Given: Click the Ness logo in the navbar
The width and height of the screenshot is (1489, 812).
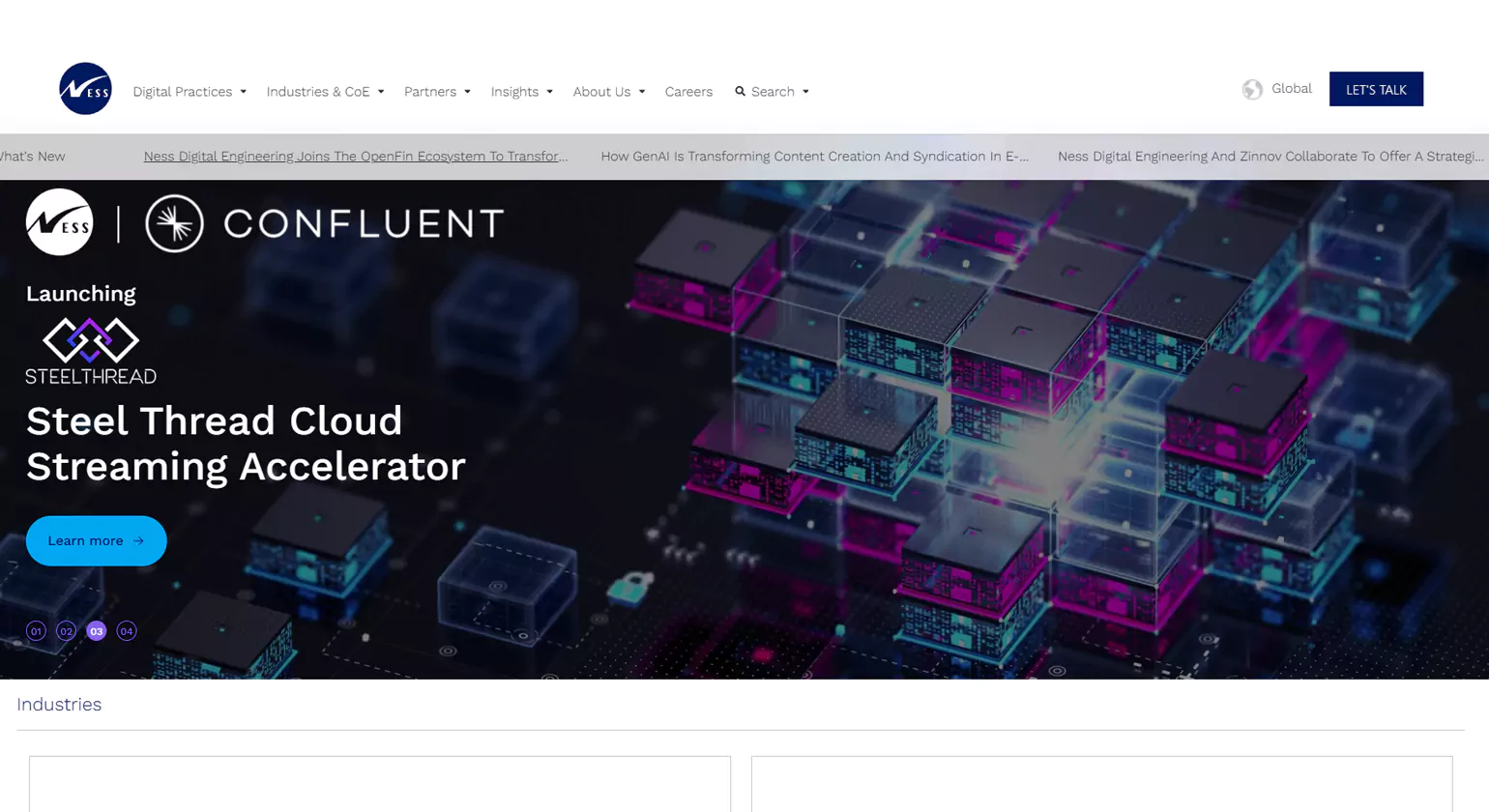Looking at the screenshot, I should click(85, 89).
